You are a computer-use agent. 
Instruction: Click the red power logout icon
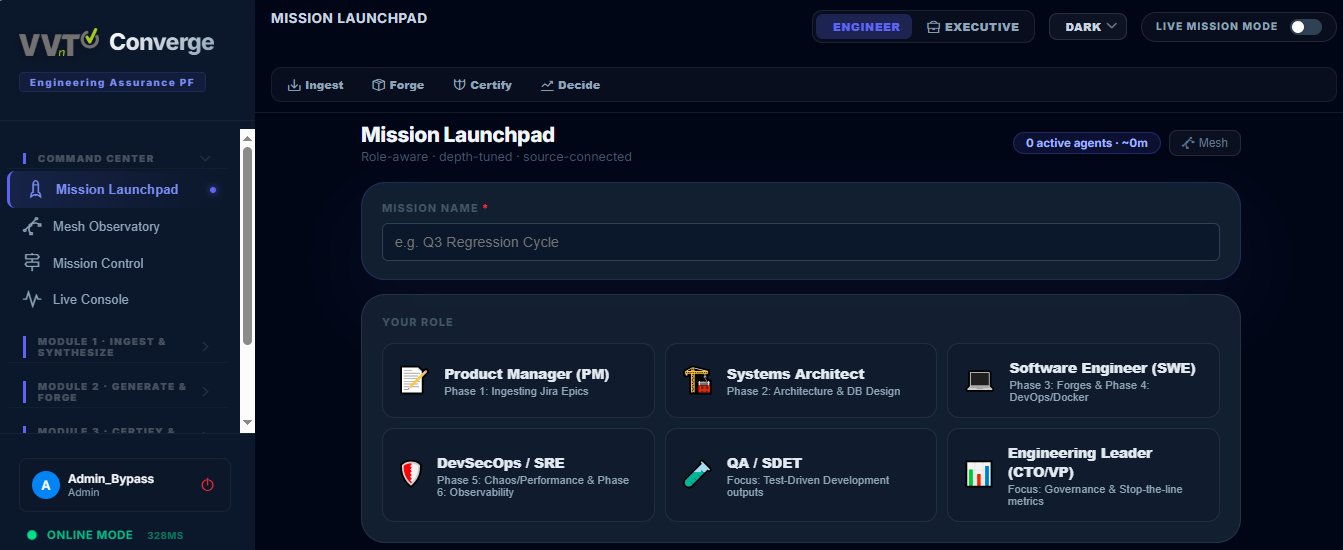coord(208,485)
